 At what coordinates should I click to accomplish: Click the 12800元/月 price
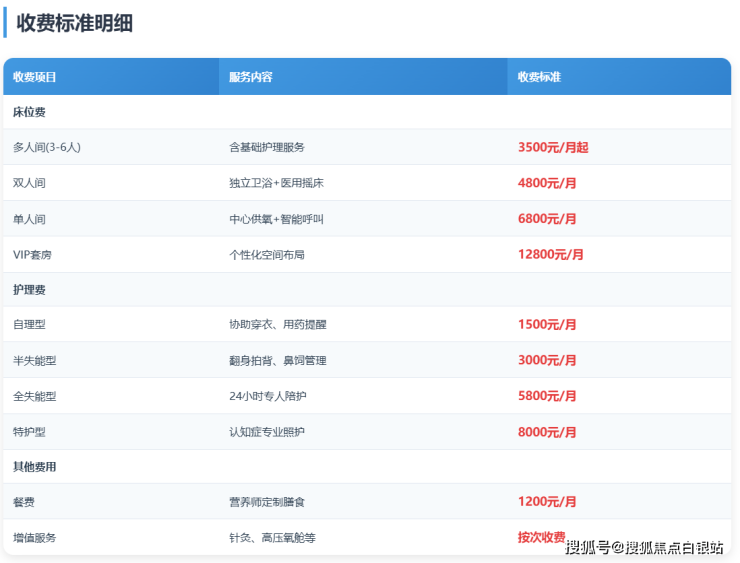point(550,255)
